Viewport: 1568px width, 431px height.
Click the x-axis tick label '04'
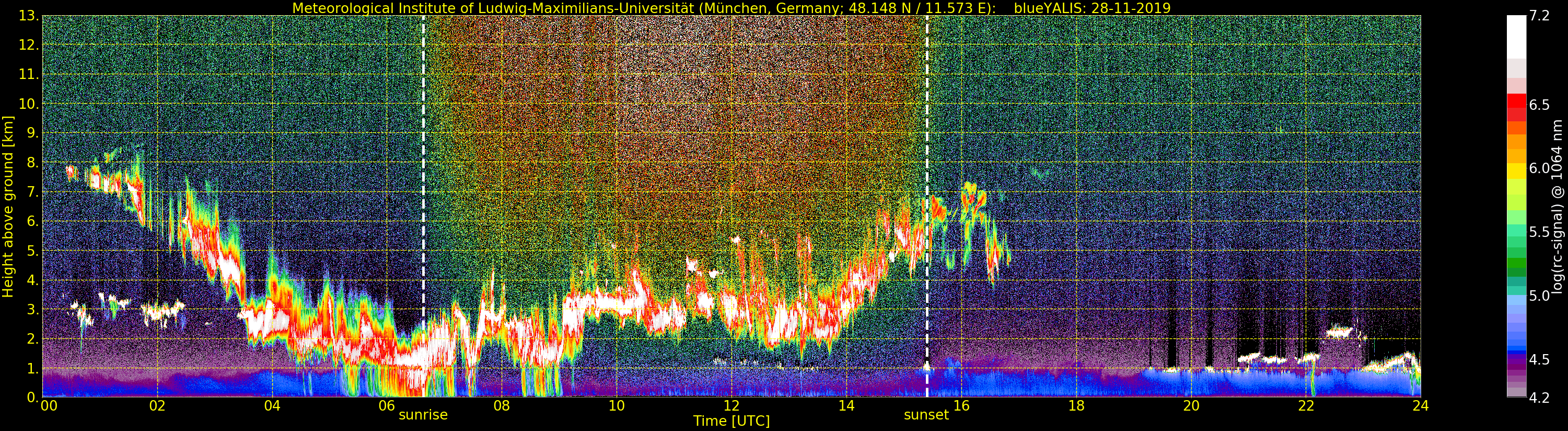(272, 406)
